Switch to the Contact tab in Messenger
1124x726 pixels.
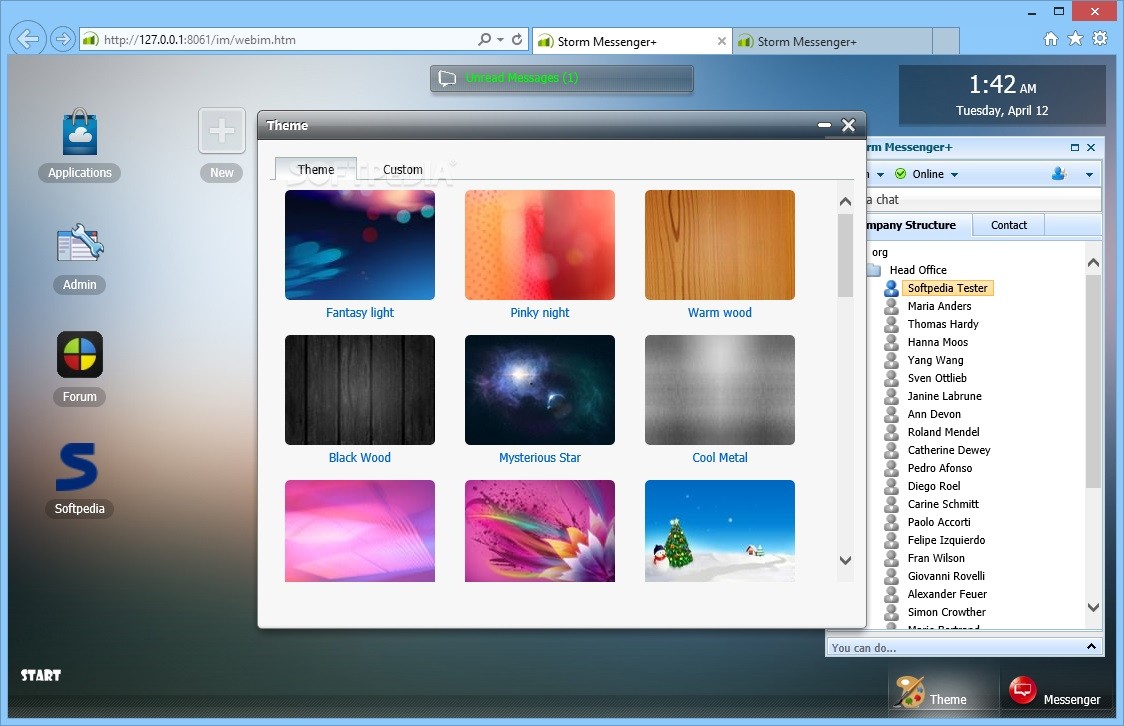[1009, 225]
